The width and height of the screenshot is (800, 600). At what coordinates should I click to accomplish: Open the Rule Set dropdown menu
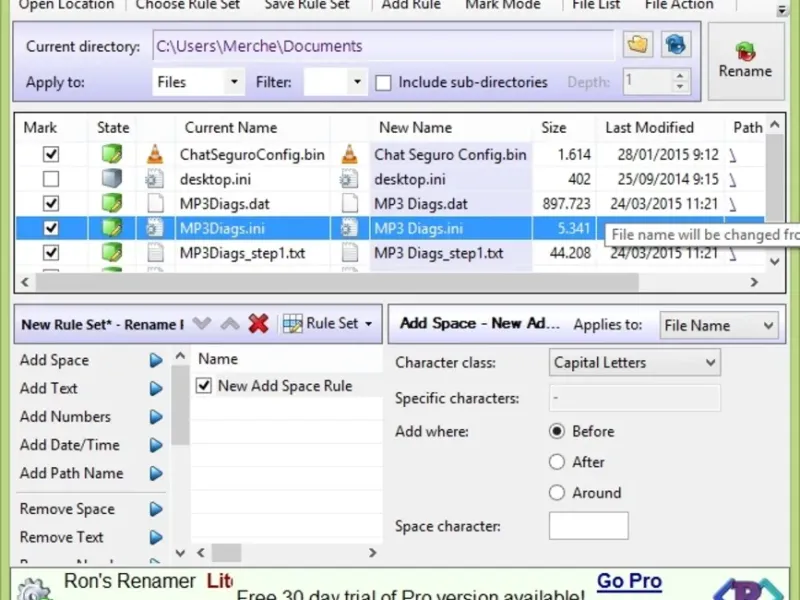pos(328,323)
